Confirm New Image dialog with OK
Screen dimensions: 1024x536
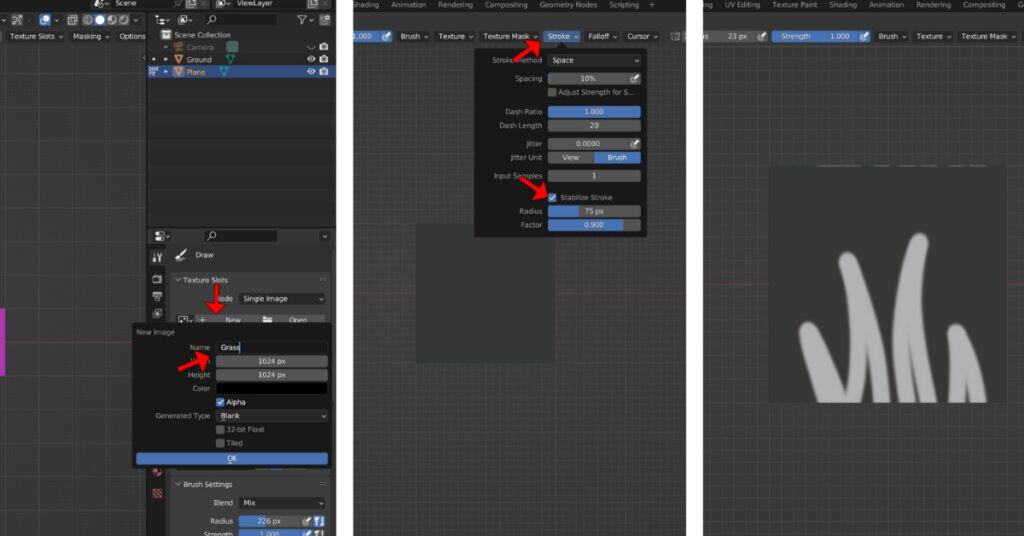pyautogui.click(x=232, y=458)
